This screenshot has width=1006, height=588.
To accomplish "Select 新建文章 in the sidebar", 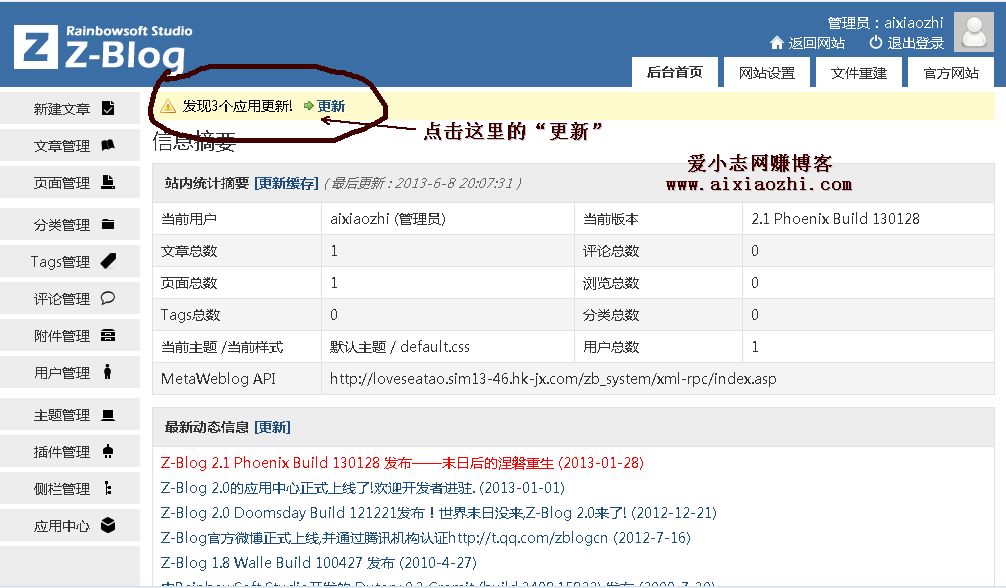I will (70, 108).
